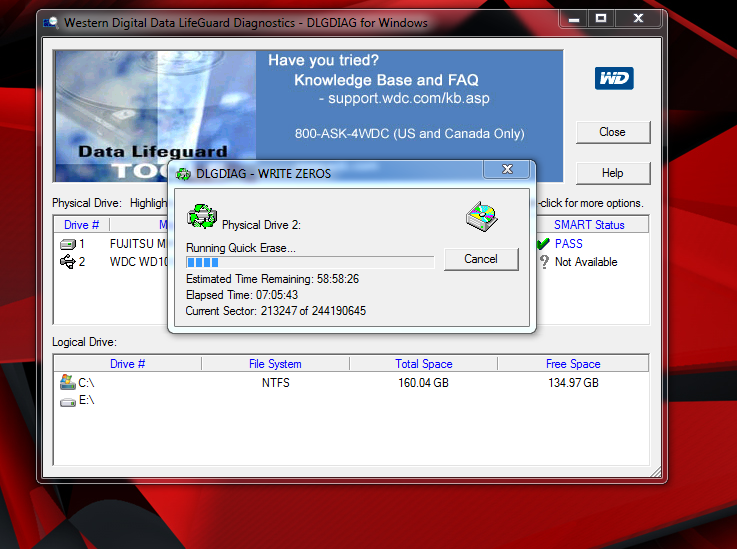
Task: Maximize the Data LifeGuard Diagnostics window
Action: [x=601, y=19]
